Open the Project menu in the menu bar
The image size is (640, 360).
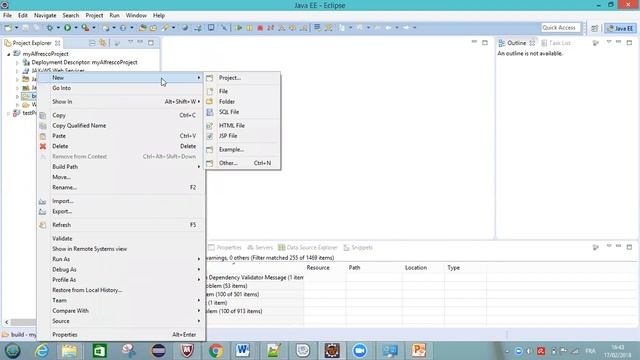pyautogui.click(x=94, y=16)
